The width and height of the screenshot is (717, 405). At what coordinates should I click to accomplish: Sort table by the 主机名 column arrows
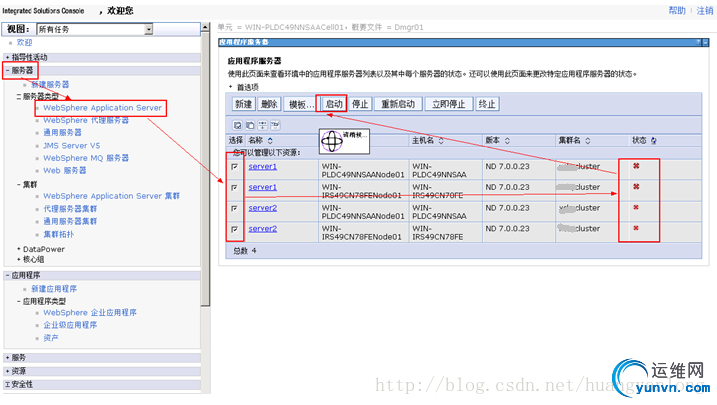[441, 140]
